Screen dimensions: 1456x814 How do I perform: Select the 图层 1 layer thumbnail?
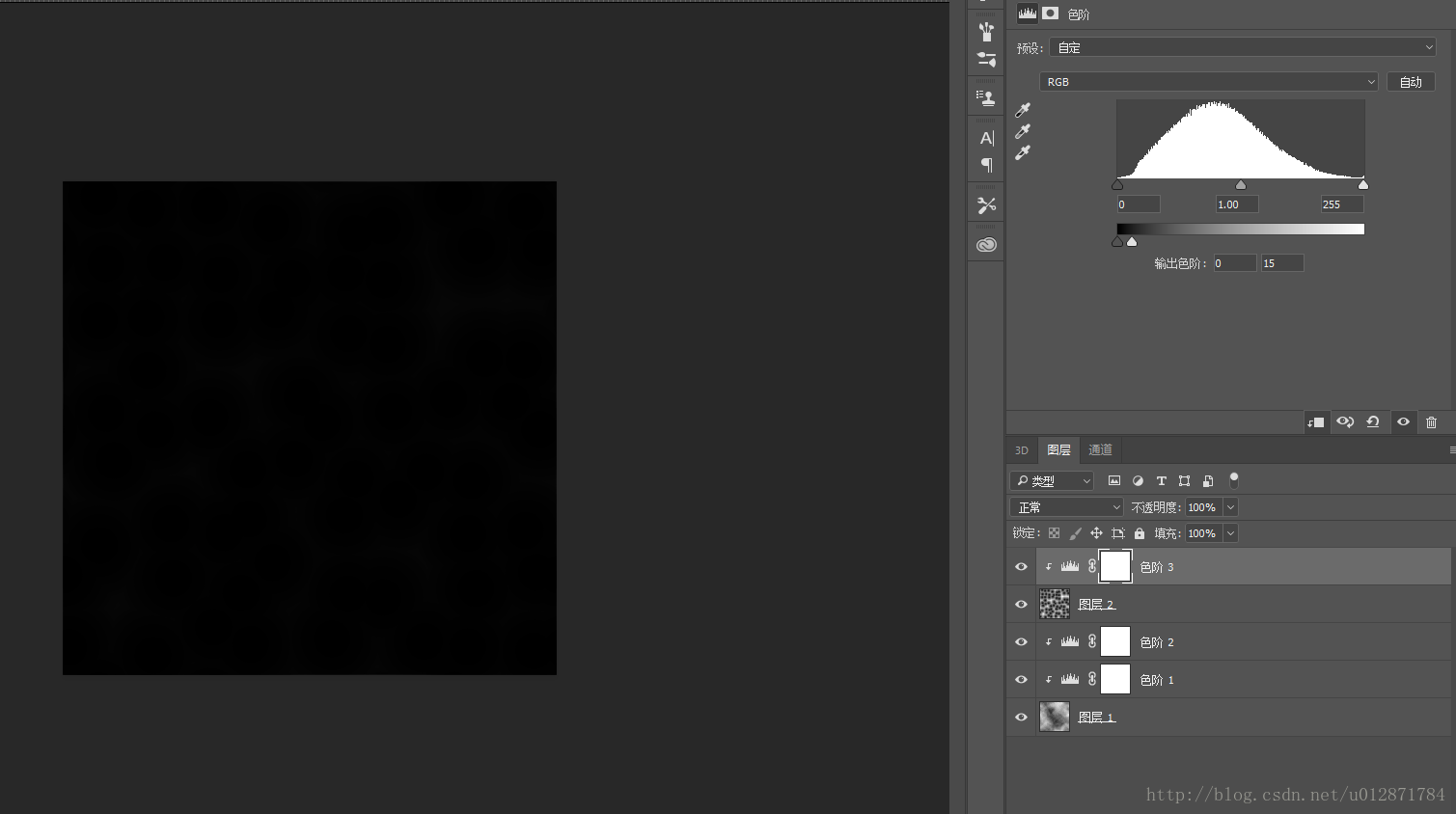(1055, 718)
